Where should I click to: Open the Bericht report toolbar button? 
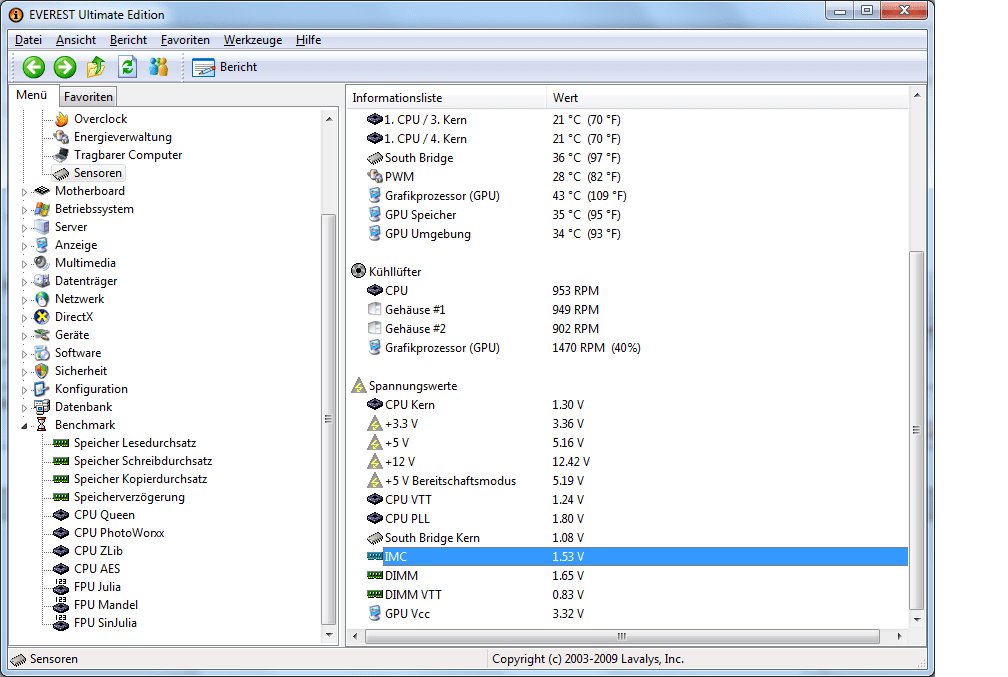point(224,67)
